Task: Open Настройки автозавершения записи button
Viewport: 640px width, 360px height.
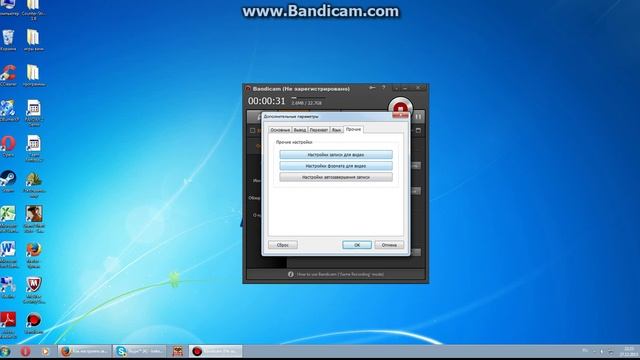Action: (x=336, y=177)
